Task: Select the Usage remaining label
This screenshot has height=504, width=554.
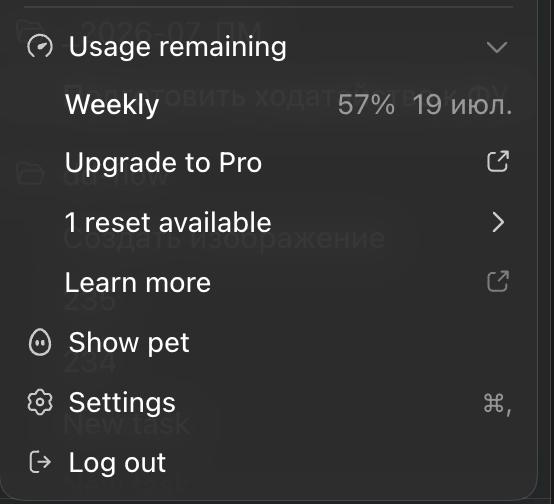Action: (177, 46)
